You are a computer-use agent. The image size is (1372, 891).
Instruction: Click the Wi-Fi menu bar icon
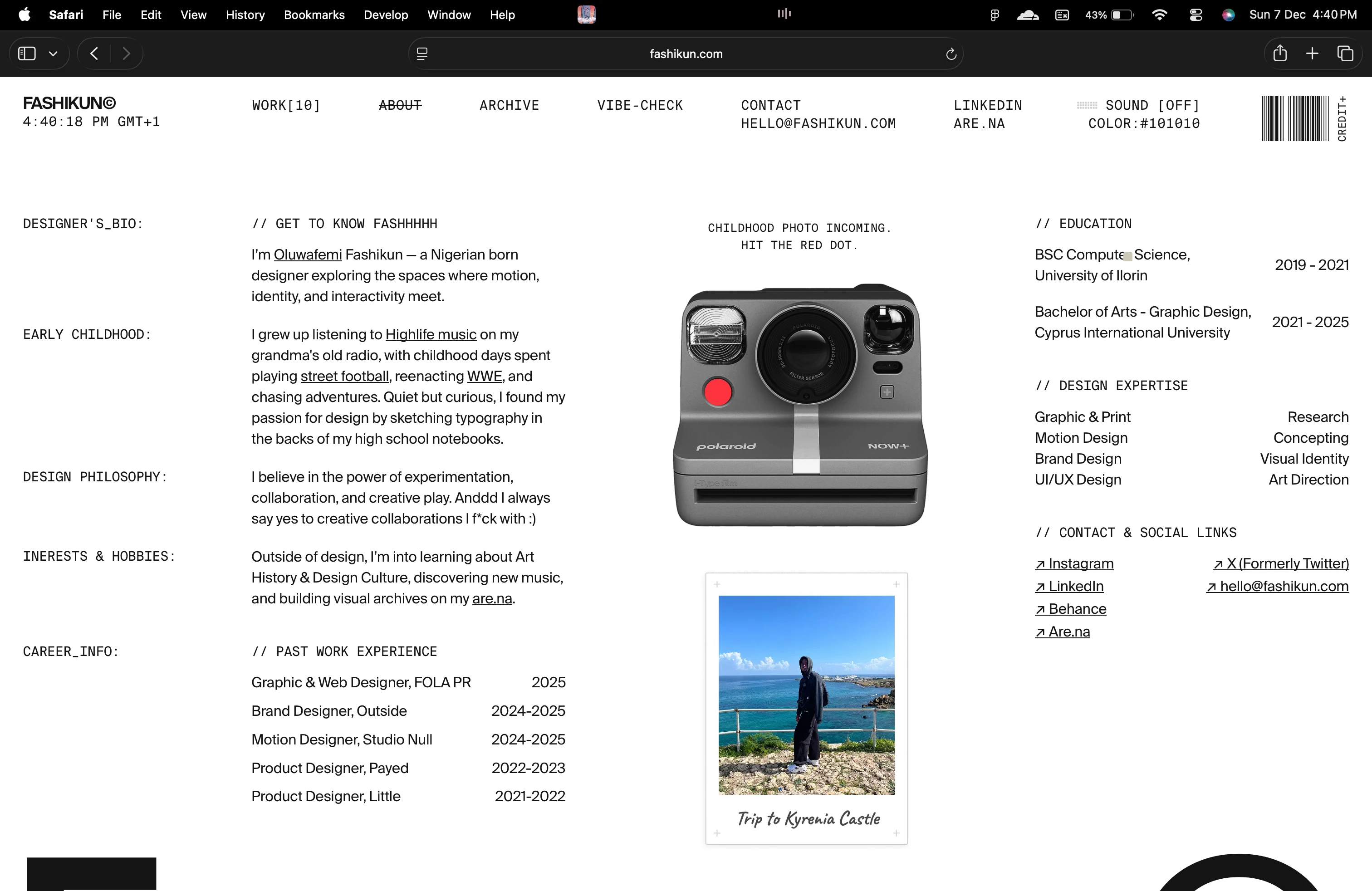coord(1160,15)
